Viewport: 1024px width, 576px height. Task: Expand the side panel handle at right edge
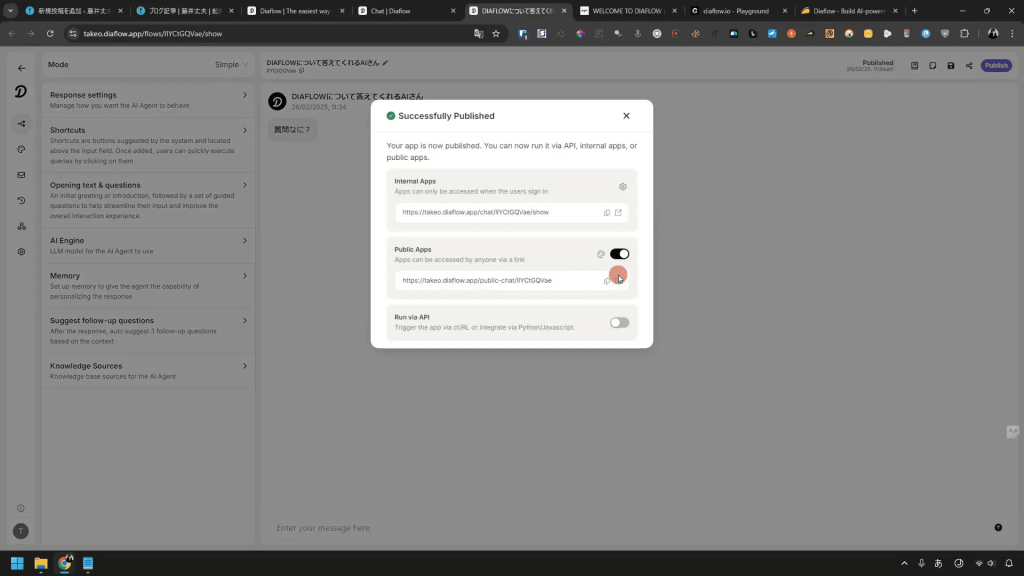tap(1013, 431)
